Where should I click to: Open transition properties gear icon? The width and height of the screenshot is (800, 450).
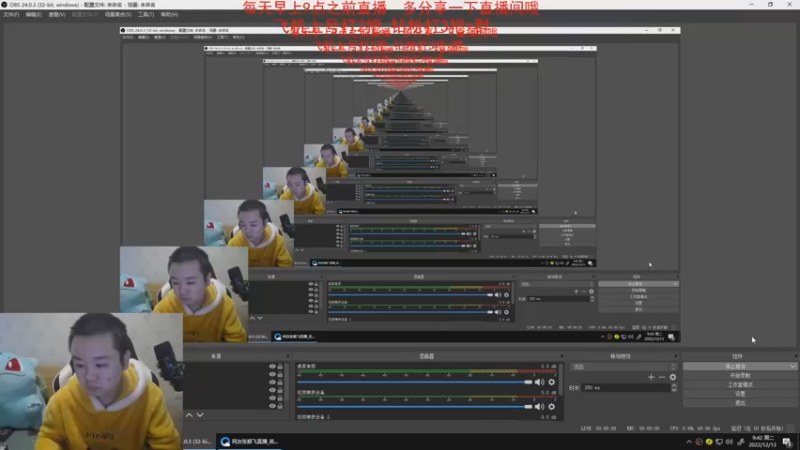672,377
